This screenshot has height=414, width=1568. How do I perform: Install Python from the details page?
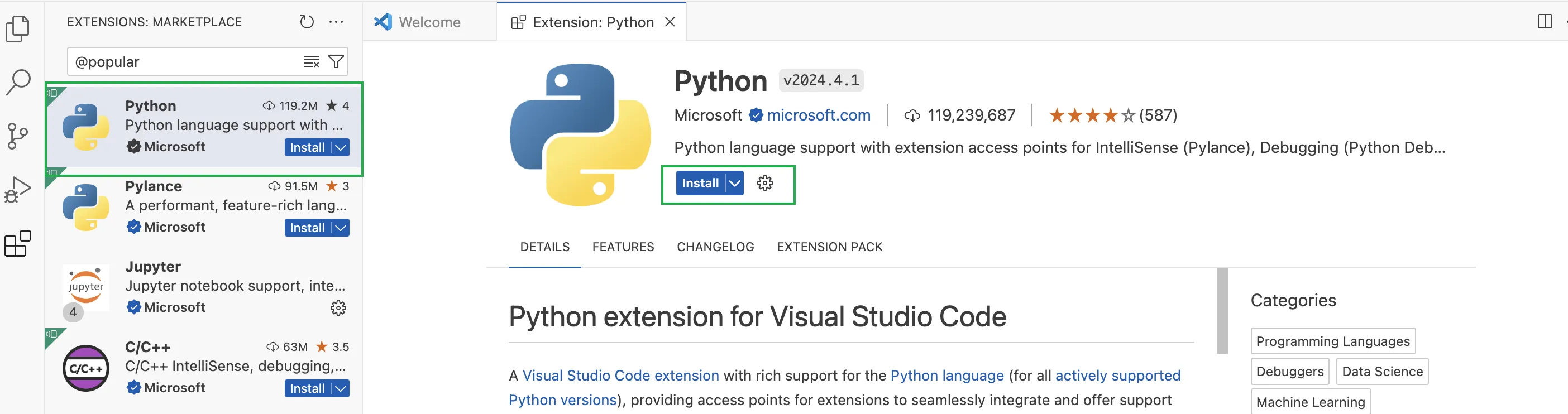(700, 183)
